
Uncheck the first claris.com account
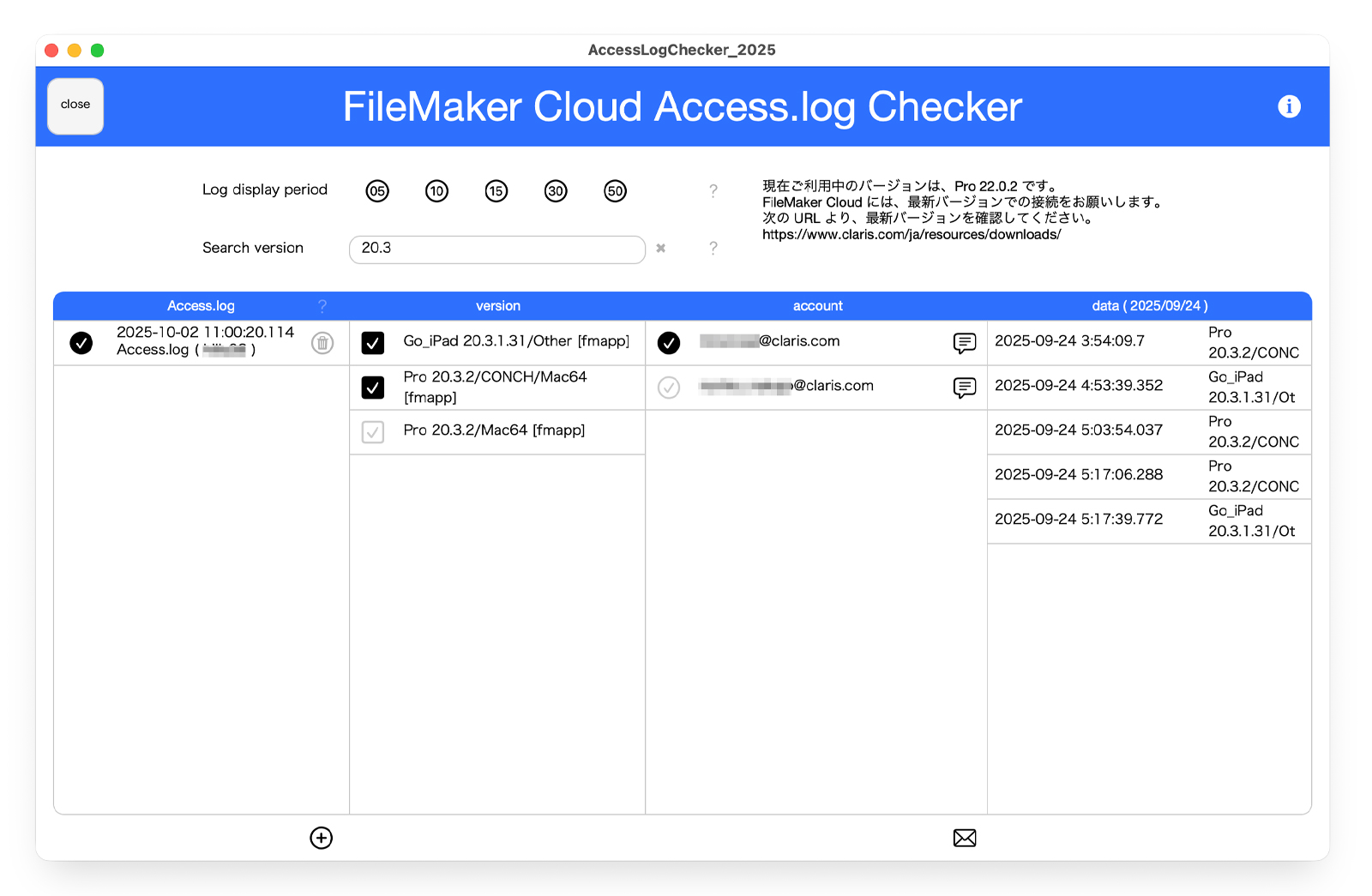point(669,342)
